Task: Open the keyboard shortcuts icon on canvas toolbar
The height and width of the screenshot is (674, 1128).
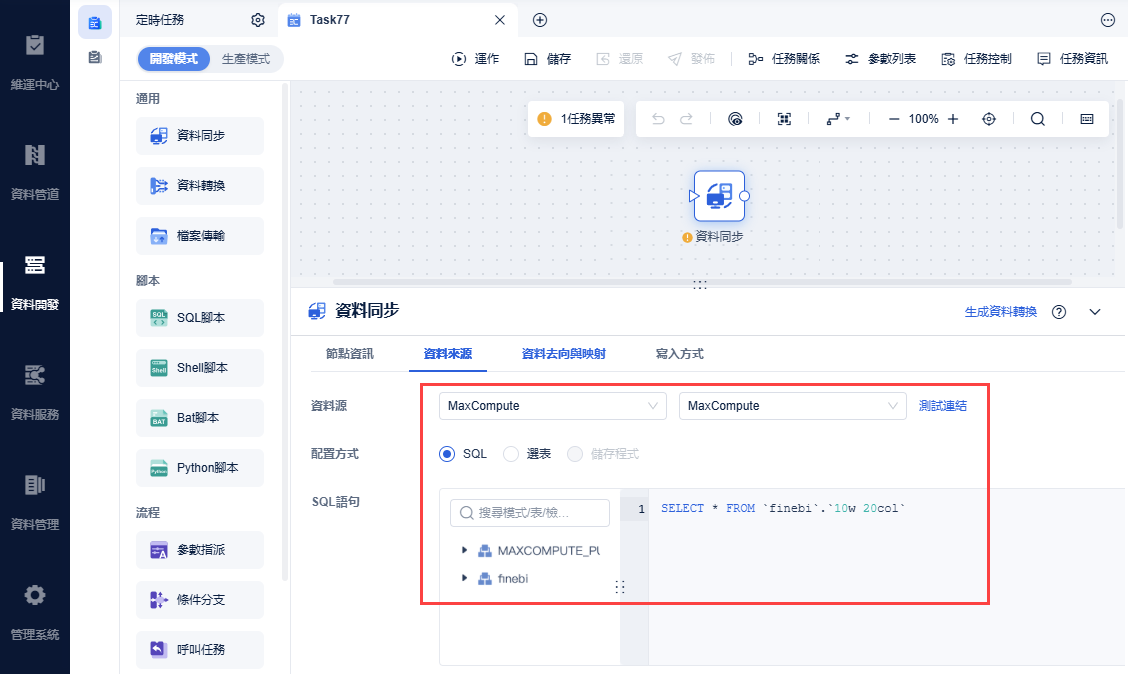Action: [1086, 118]
